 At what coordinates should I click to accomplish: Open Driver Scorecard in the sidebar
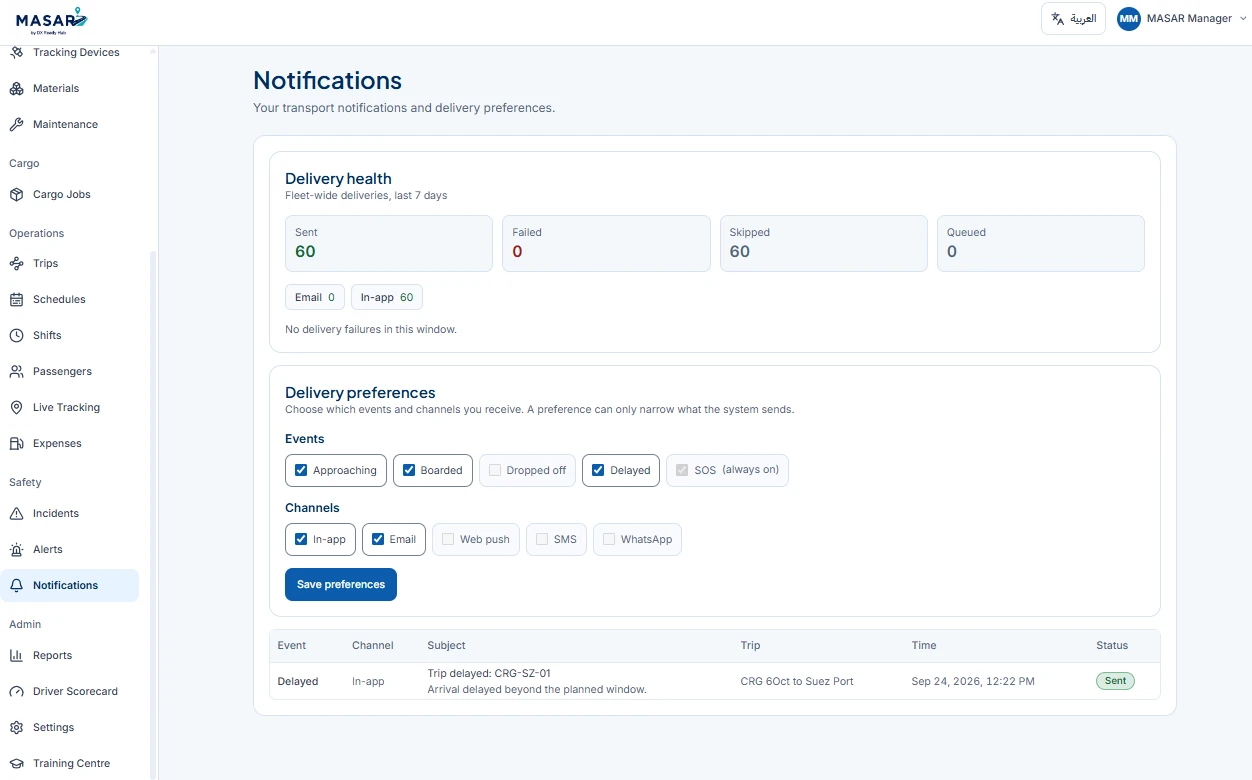[x=70, y=691]
